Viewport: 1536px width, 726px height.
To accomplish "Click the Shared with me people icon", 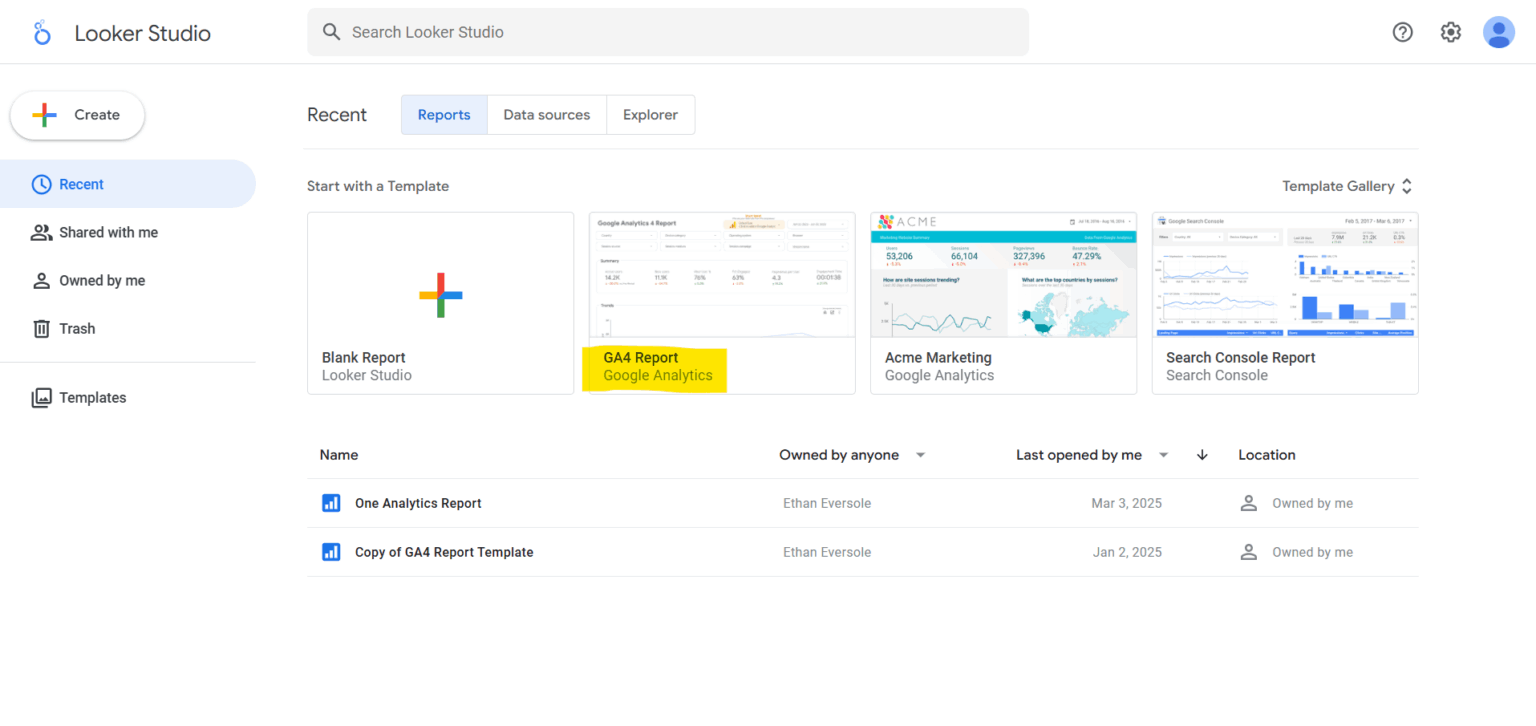I will (41, 232).
